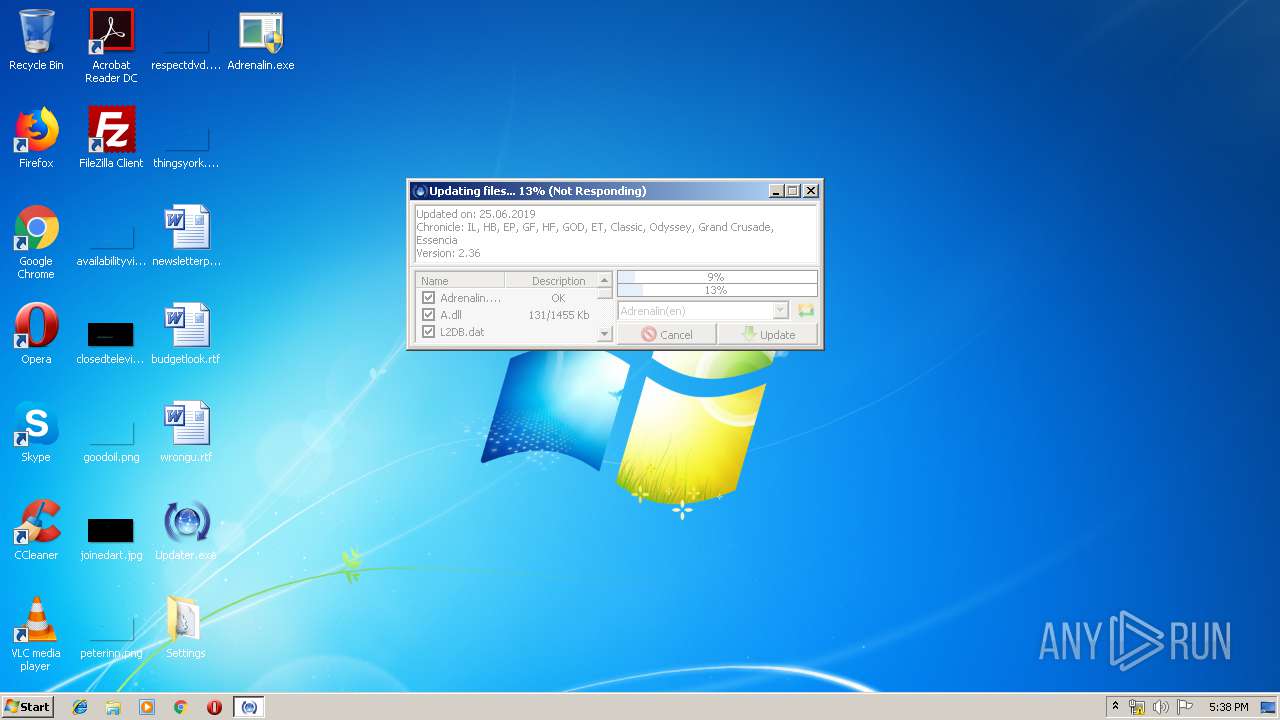Select peterinn.png file icon
Screen dimensions: 1280x720
(x=111, y=634)
